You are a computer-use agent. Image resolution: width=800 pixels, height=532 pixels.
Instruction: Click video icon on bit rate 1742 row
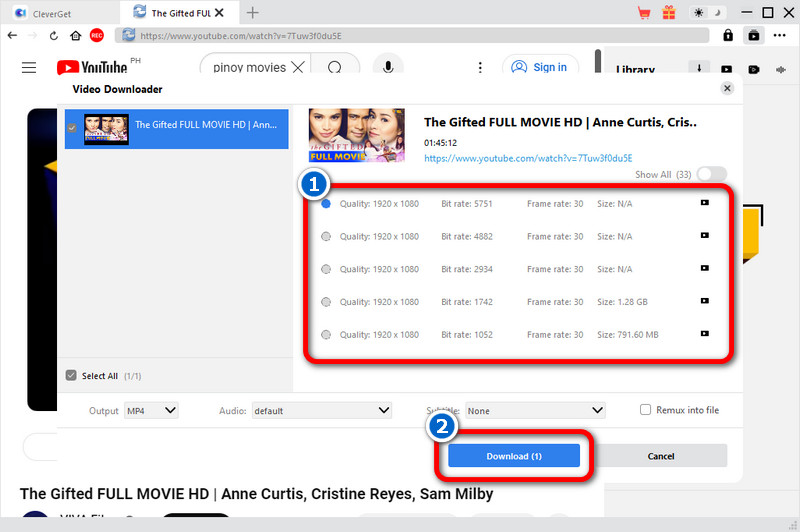[x=705, y=300]
